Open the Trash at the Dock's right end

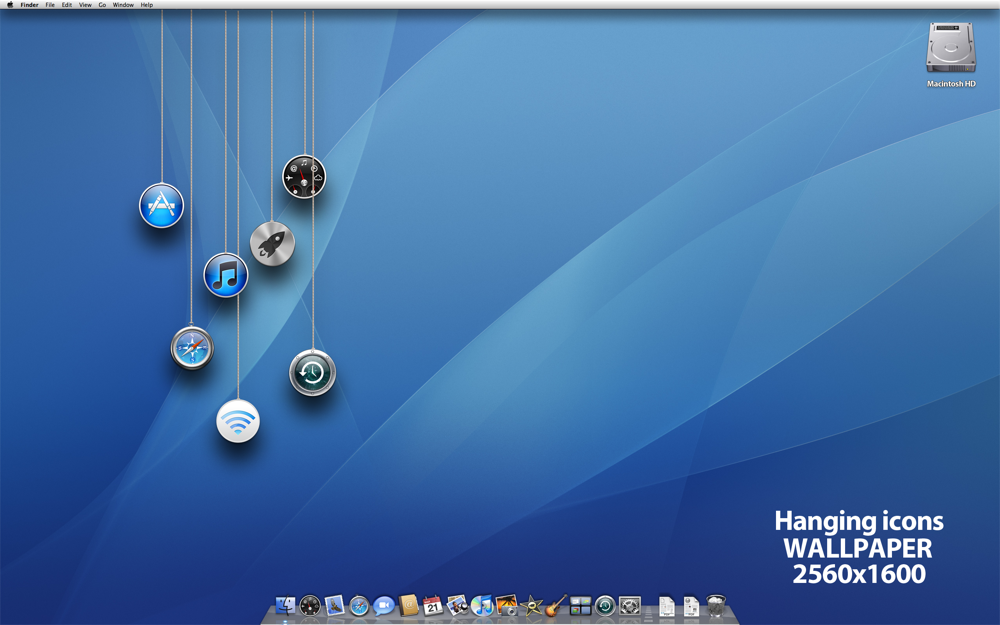(x=716, y=606)
